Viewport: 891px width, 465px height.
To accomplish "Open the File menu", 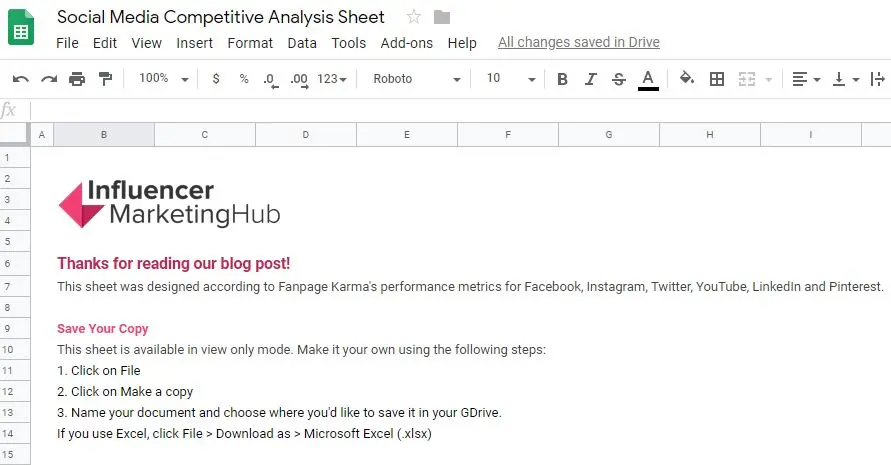I will click(x=67, y=43).
